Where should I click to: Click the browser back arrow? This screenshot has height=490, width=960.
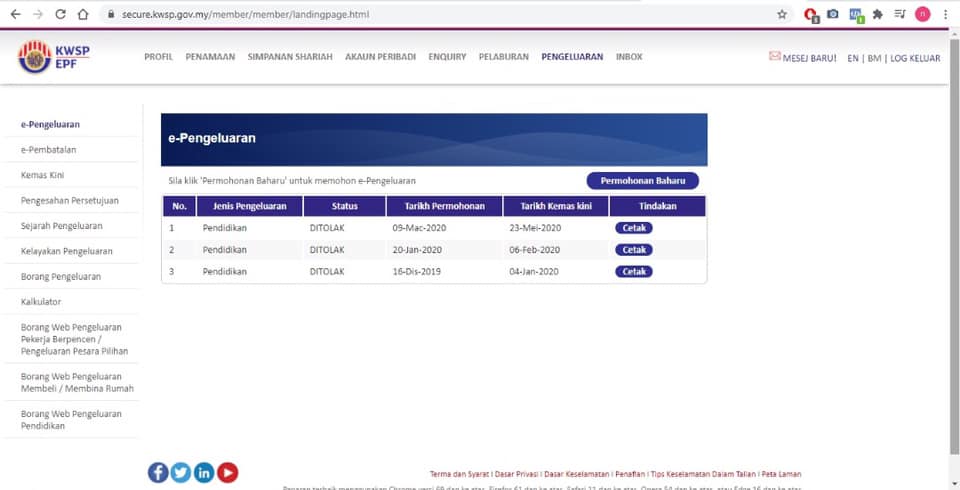(15, 14)
